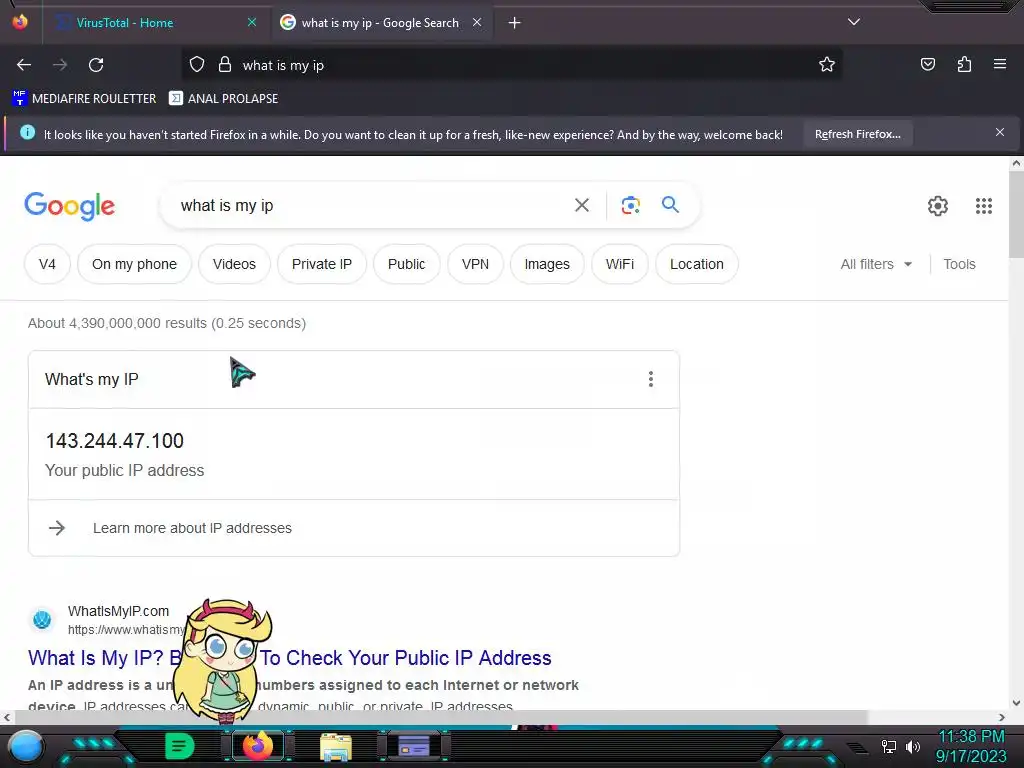The width and height of the screenshot is (1024, 768).
Task: Click the IP address 143.244.47.100
Action: (x=114, y=441)
